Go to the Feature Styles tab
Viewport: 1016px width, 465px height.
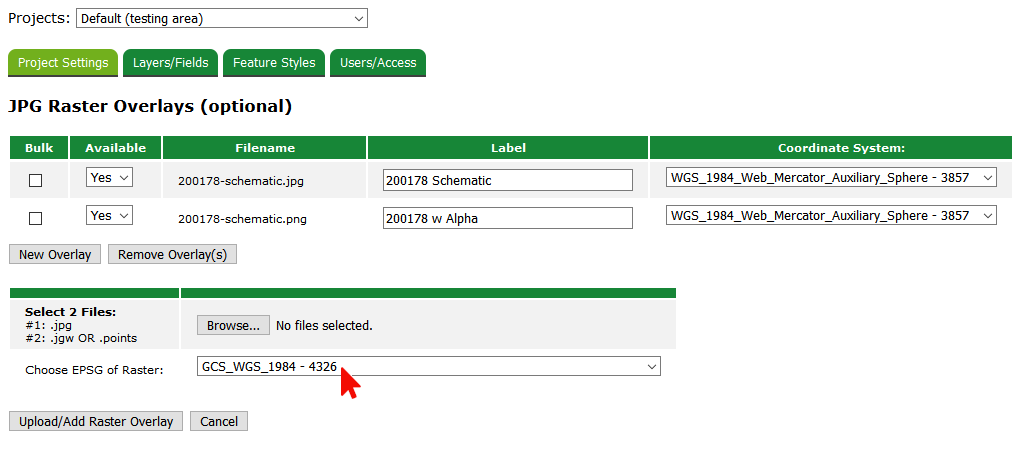[274, 62]
